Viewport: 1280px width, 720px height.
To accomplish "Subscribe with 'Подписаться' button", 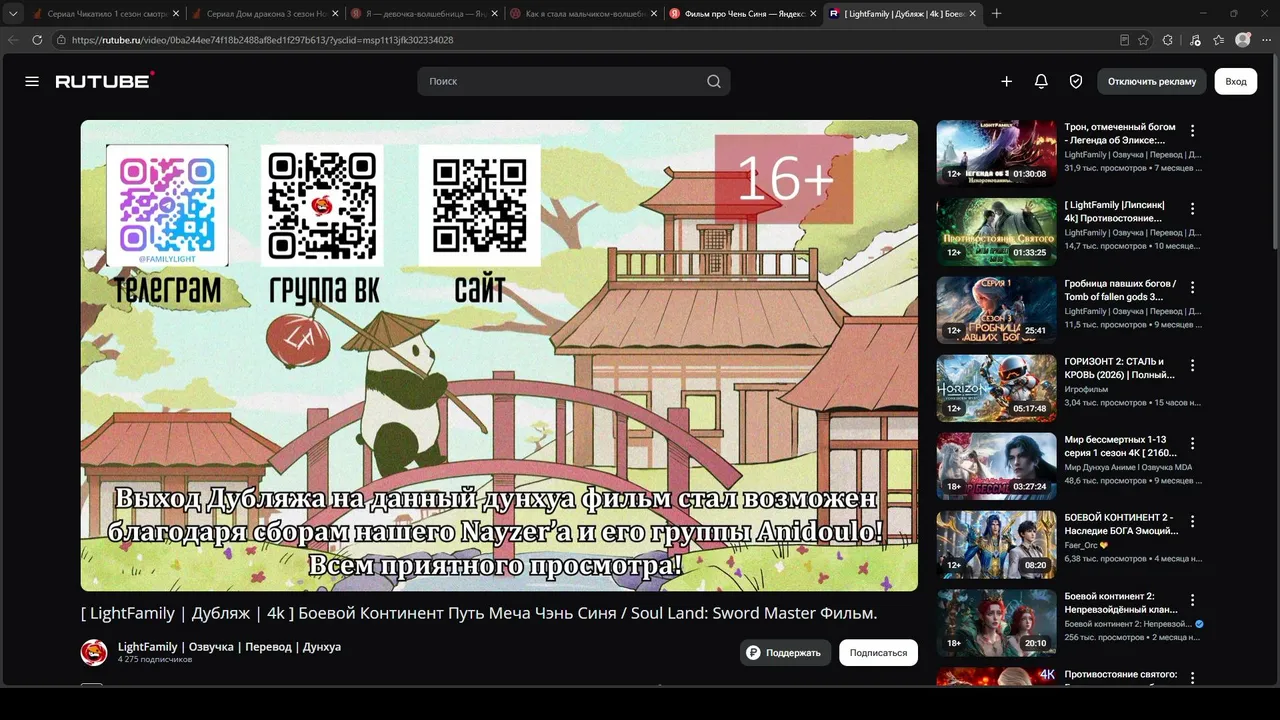I will [x=878, y=653].
